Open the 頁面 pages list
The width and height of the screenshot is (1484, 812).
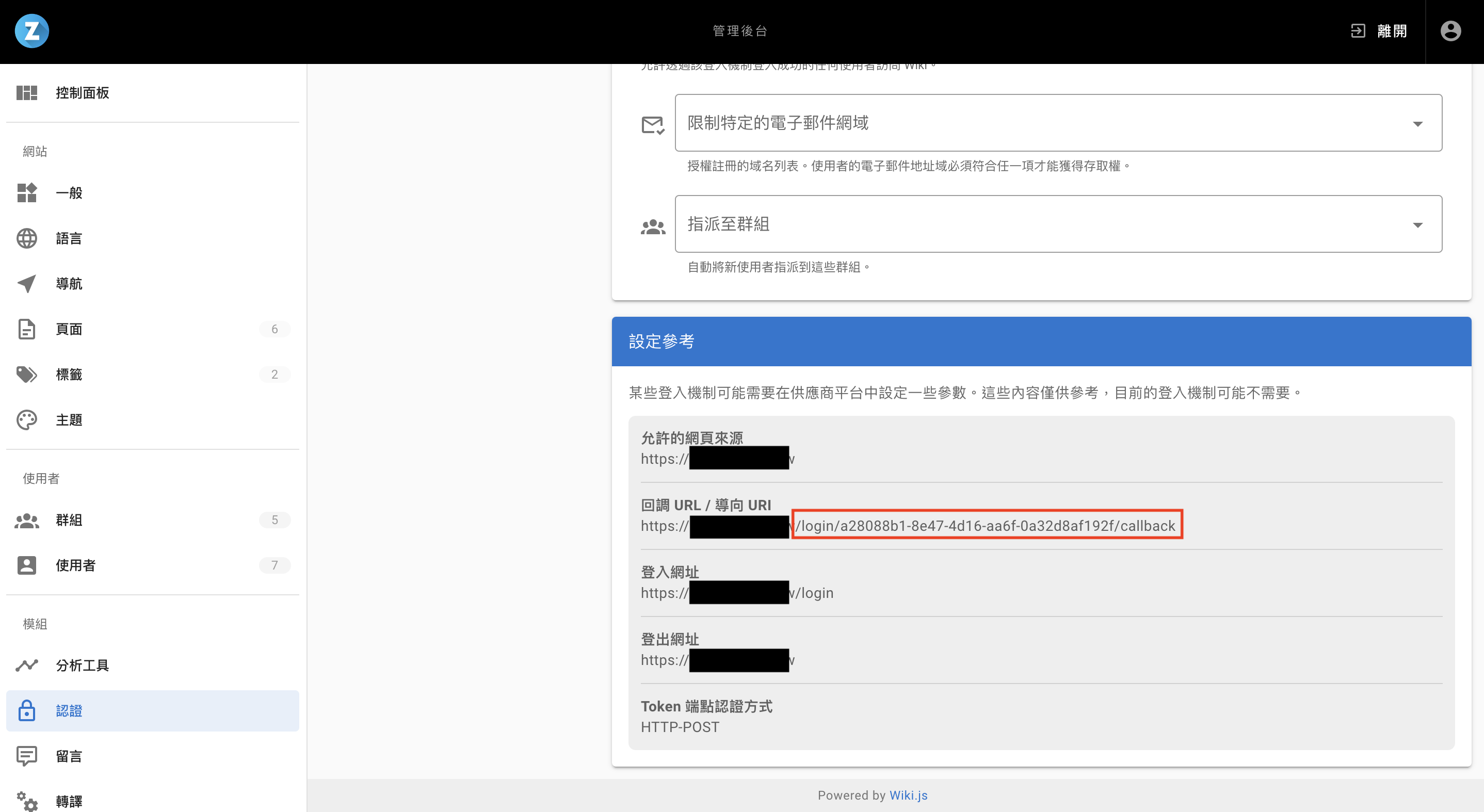tap(153, 329)
